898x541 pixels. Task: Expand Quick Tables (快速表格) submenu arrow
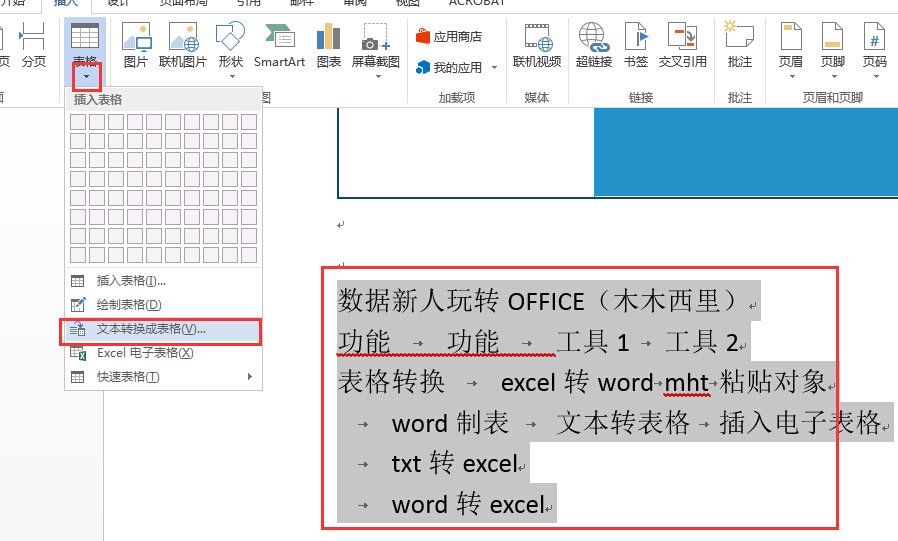(x=250, y=377)
